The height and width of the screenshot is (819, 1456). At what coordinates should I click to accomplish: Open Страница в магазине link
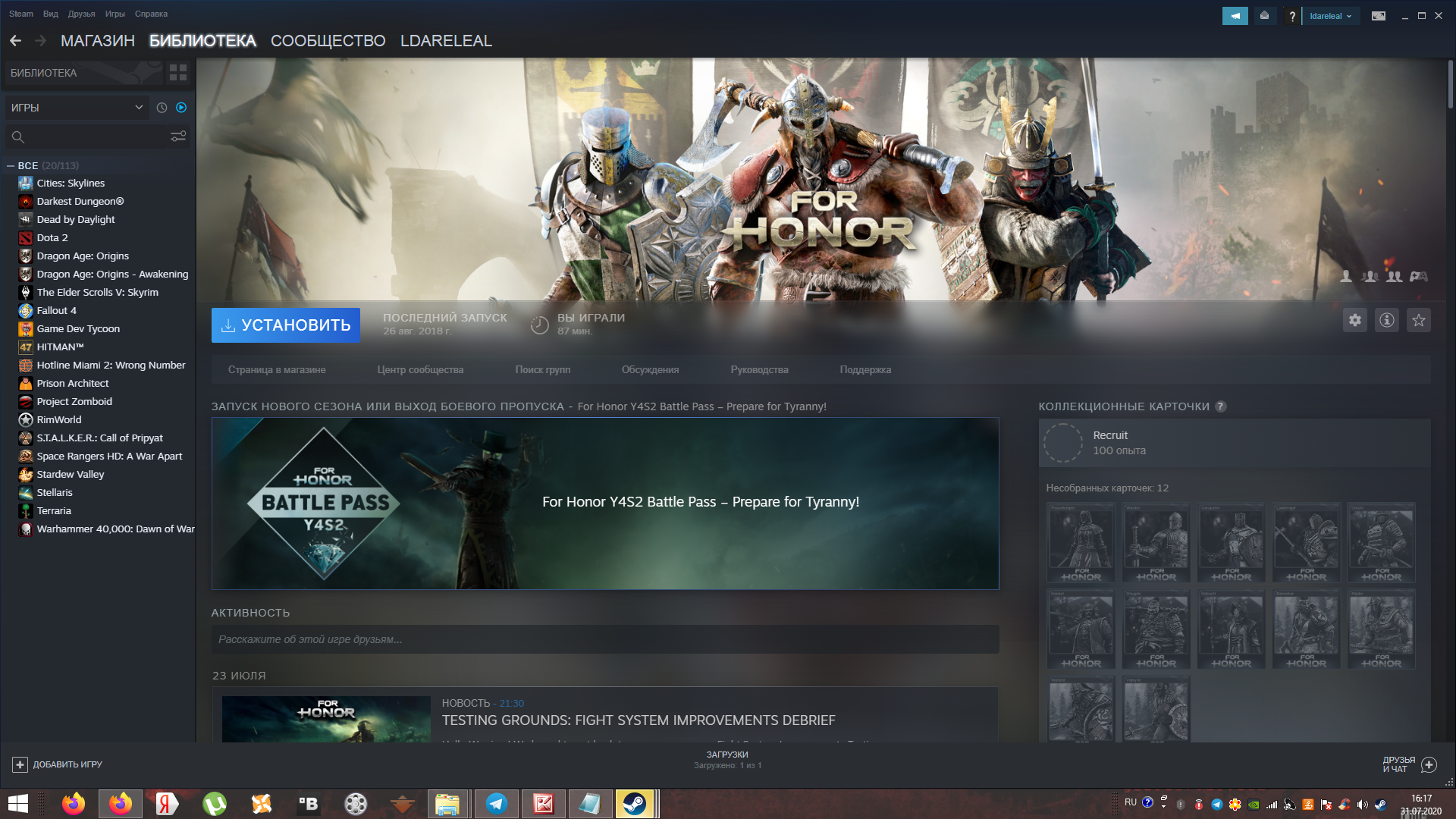tap(277, 370)
